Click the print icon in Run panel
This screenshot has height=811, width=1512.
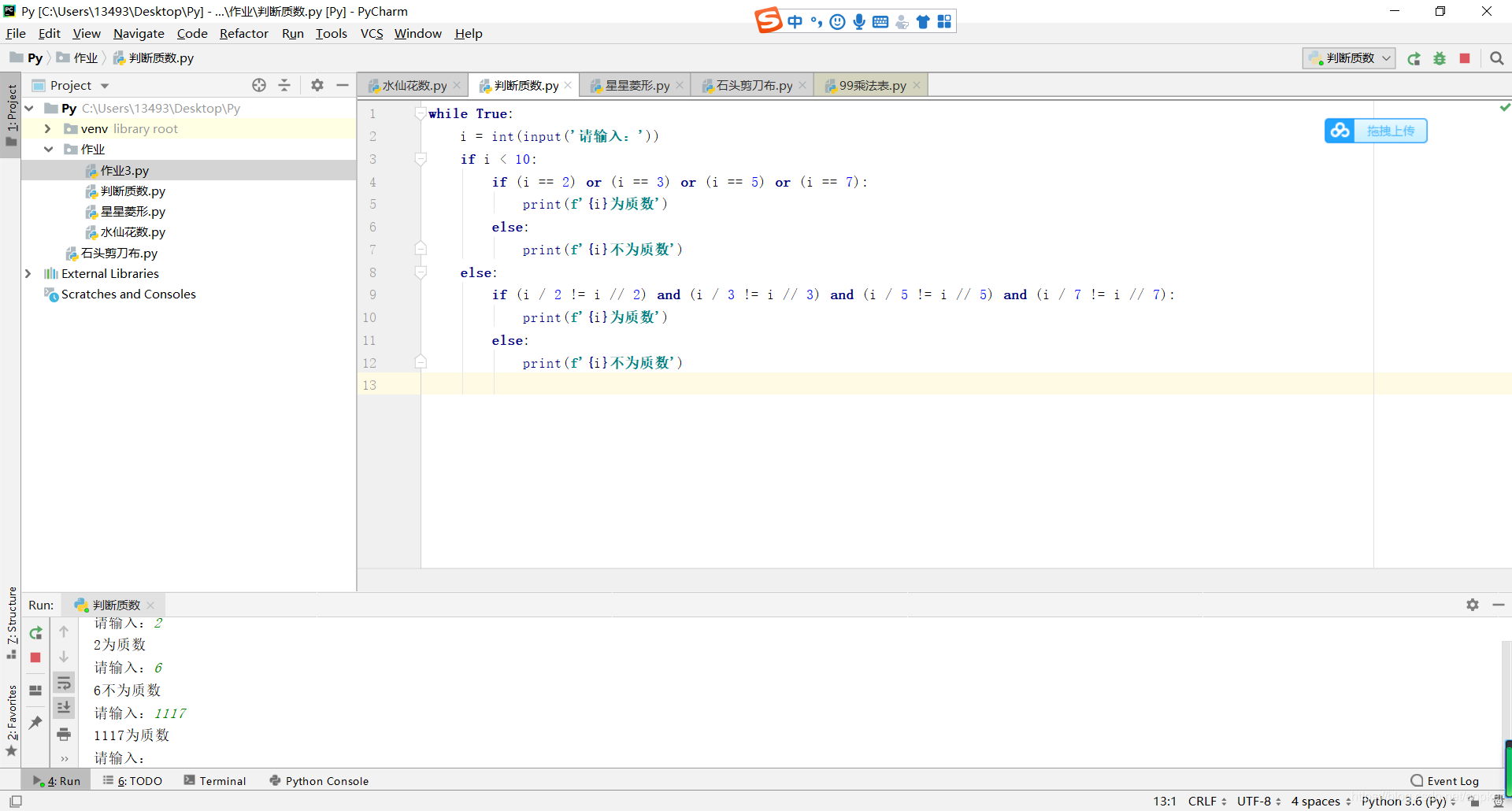pyautogui.click(x=64, y=735)
